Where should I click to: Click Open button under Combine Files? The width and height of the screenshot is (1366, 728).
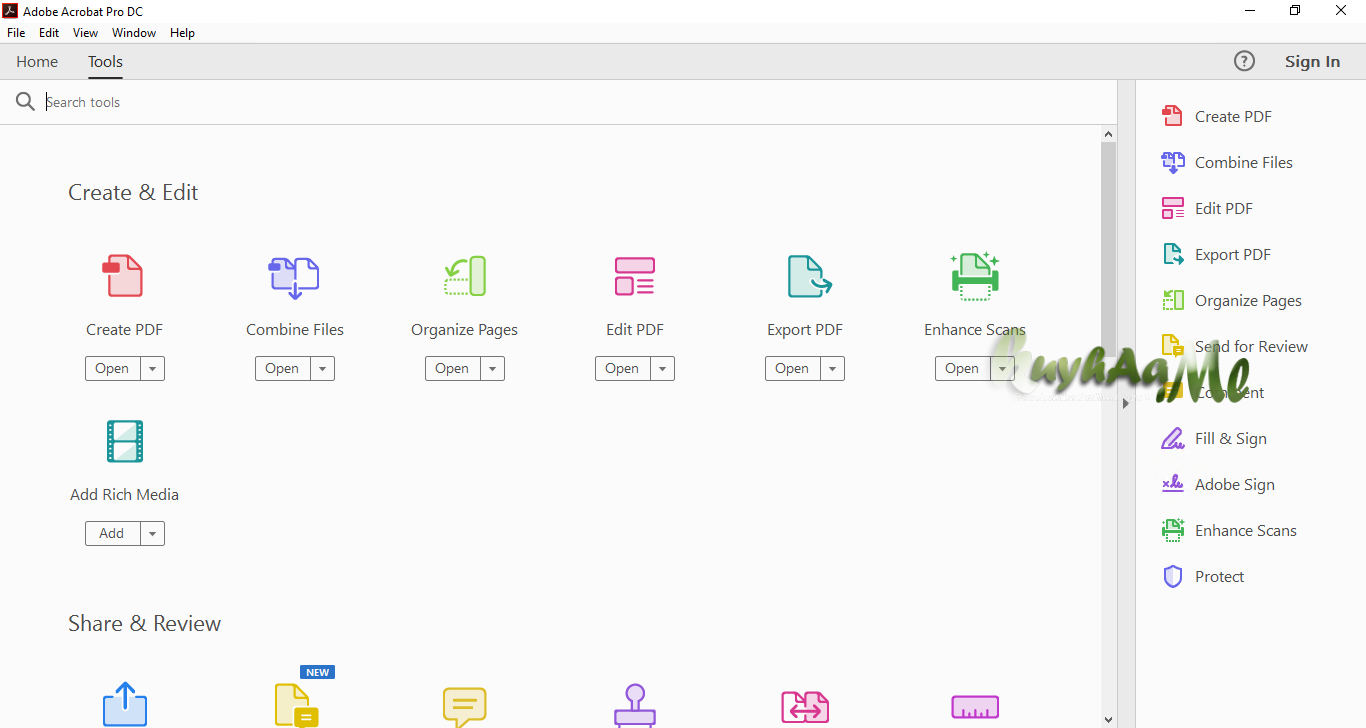(x=282, y=368)
